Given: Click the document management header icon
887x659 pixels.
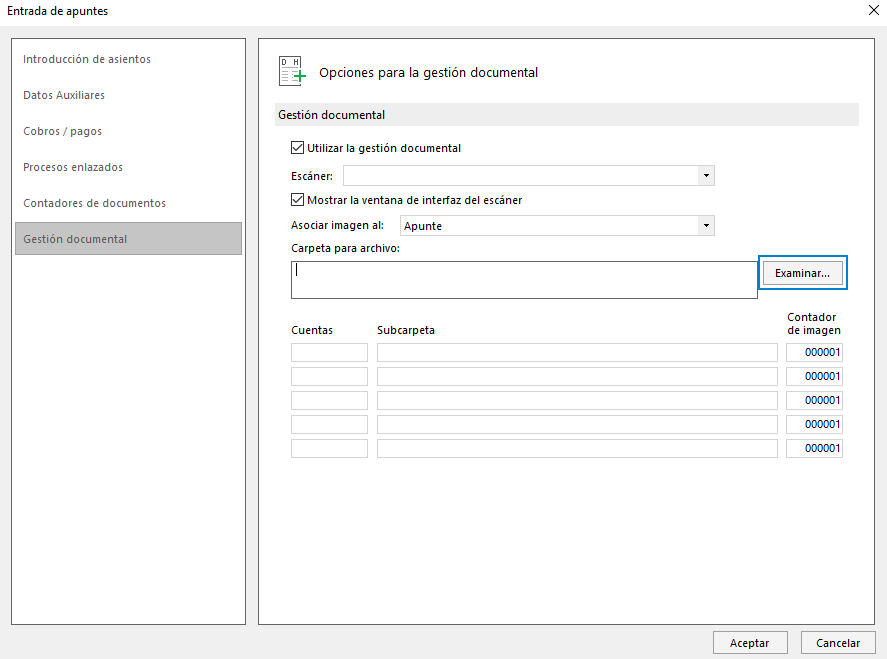Looking at the screenshot, I should tap(292, 71).
